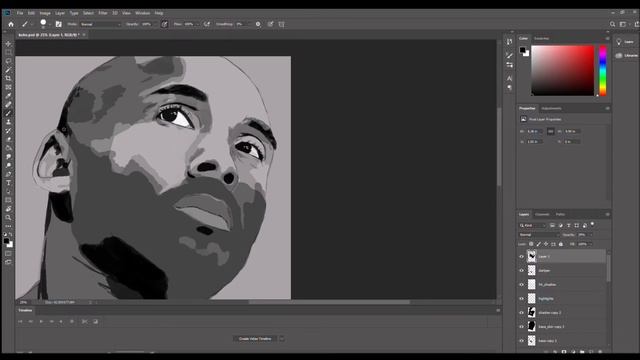The height and width of the screenshot is (360, 640).
Task: Open the File menu
Action: (x=20, y=13)
